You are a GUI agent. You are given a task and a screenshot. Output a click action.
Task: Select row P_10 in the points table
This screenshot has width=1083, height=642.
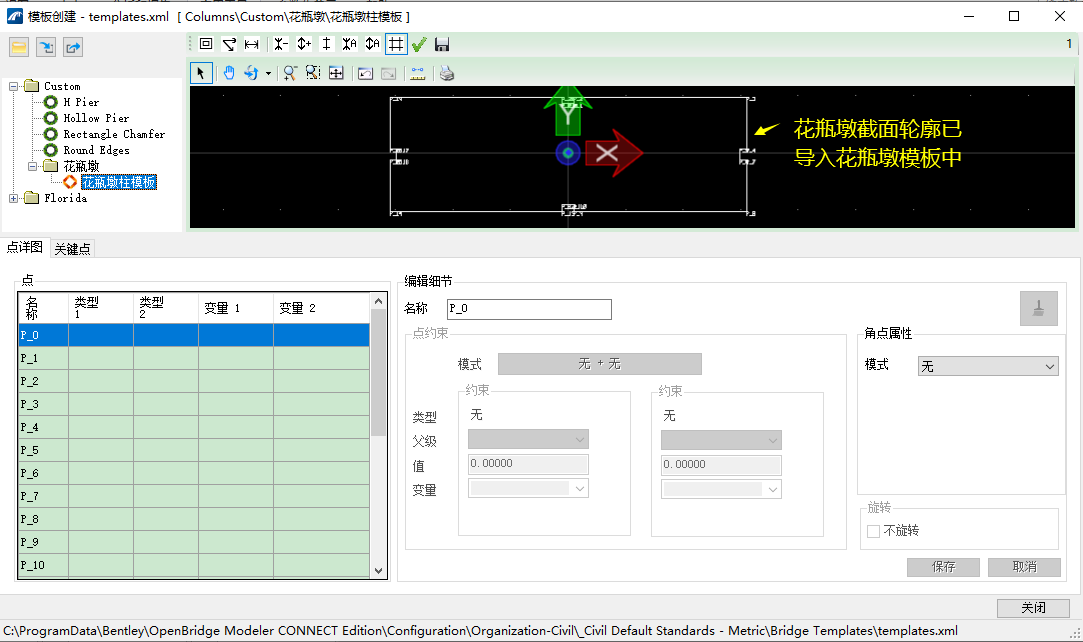194,565
